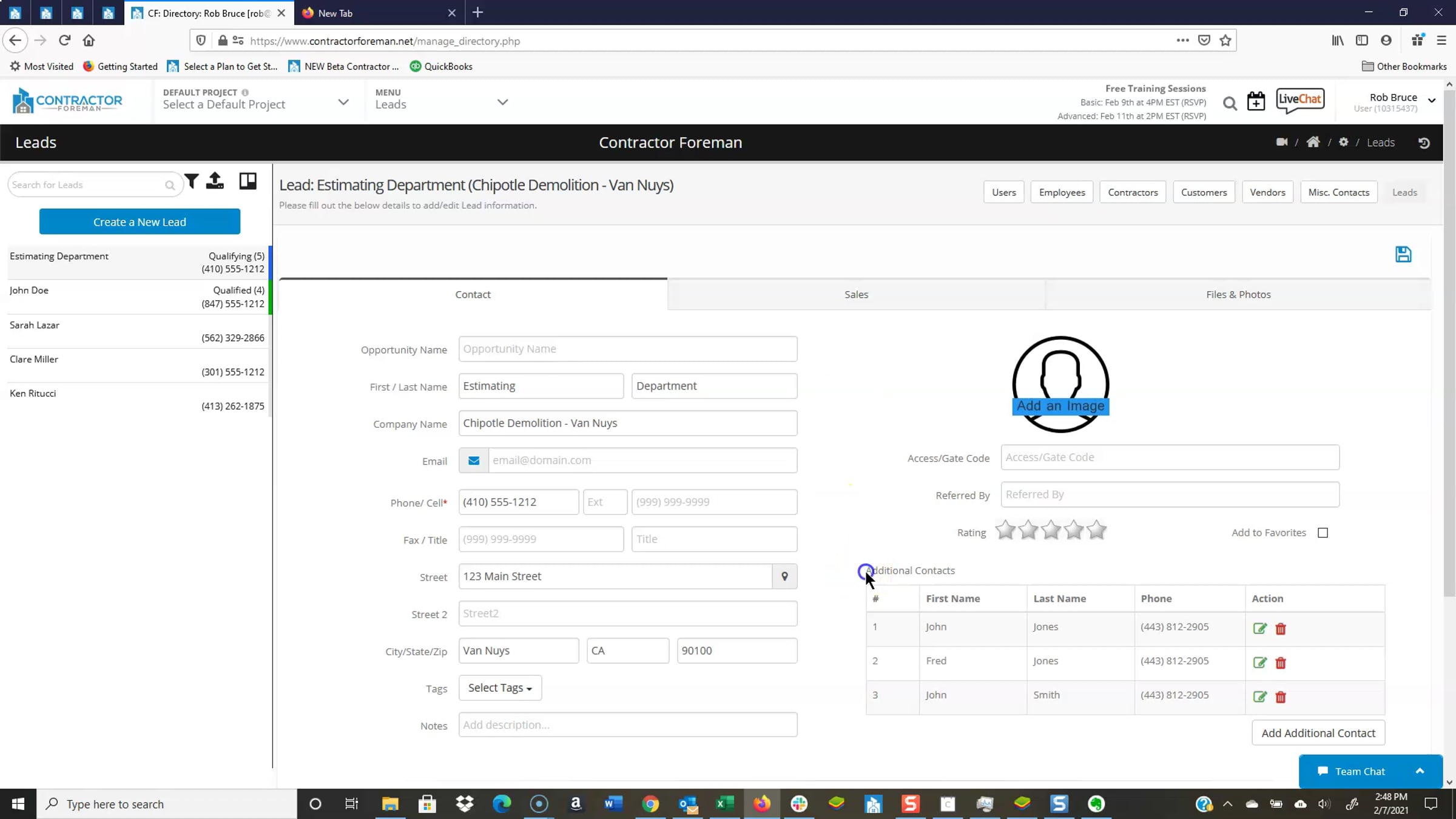Click the video camera icon in breadcrumb
Screen dimensions: 1456x819
[x=1282, y=142]
